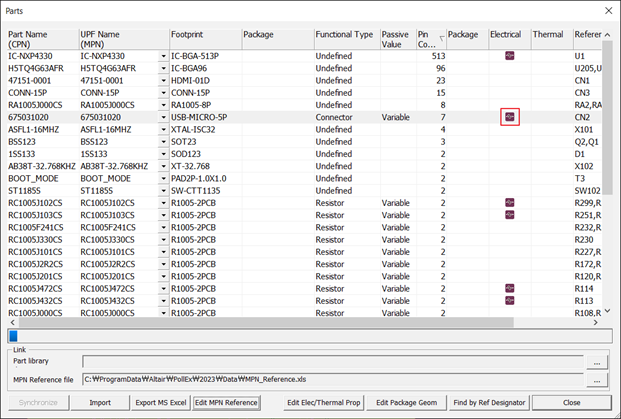Browse for the MPN Reference file
This screenshot has width=621, height=419.
click(598, 380)
